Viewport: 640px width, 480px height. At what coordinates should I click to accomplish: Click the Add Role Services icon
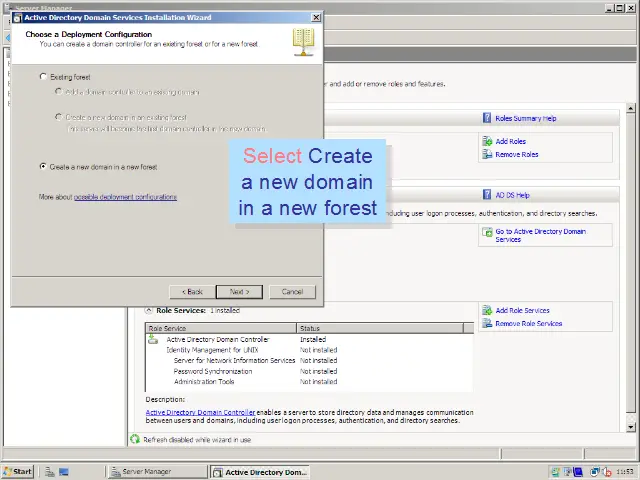tap(487, 310)
